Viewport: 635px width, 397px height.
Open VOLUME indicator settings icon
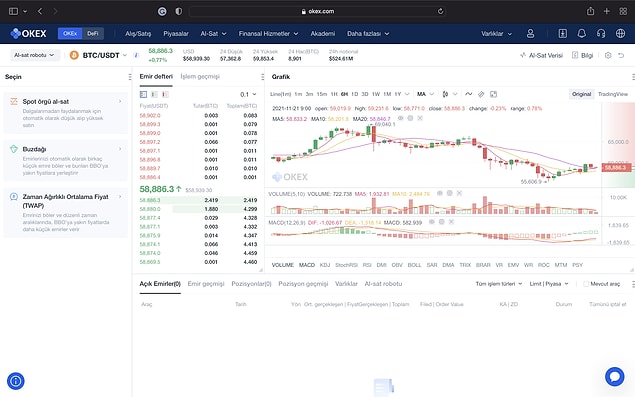click(450, 194)
